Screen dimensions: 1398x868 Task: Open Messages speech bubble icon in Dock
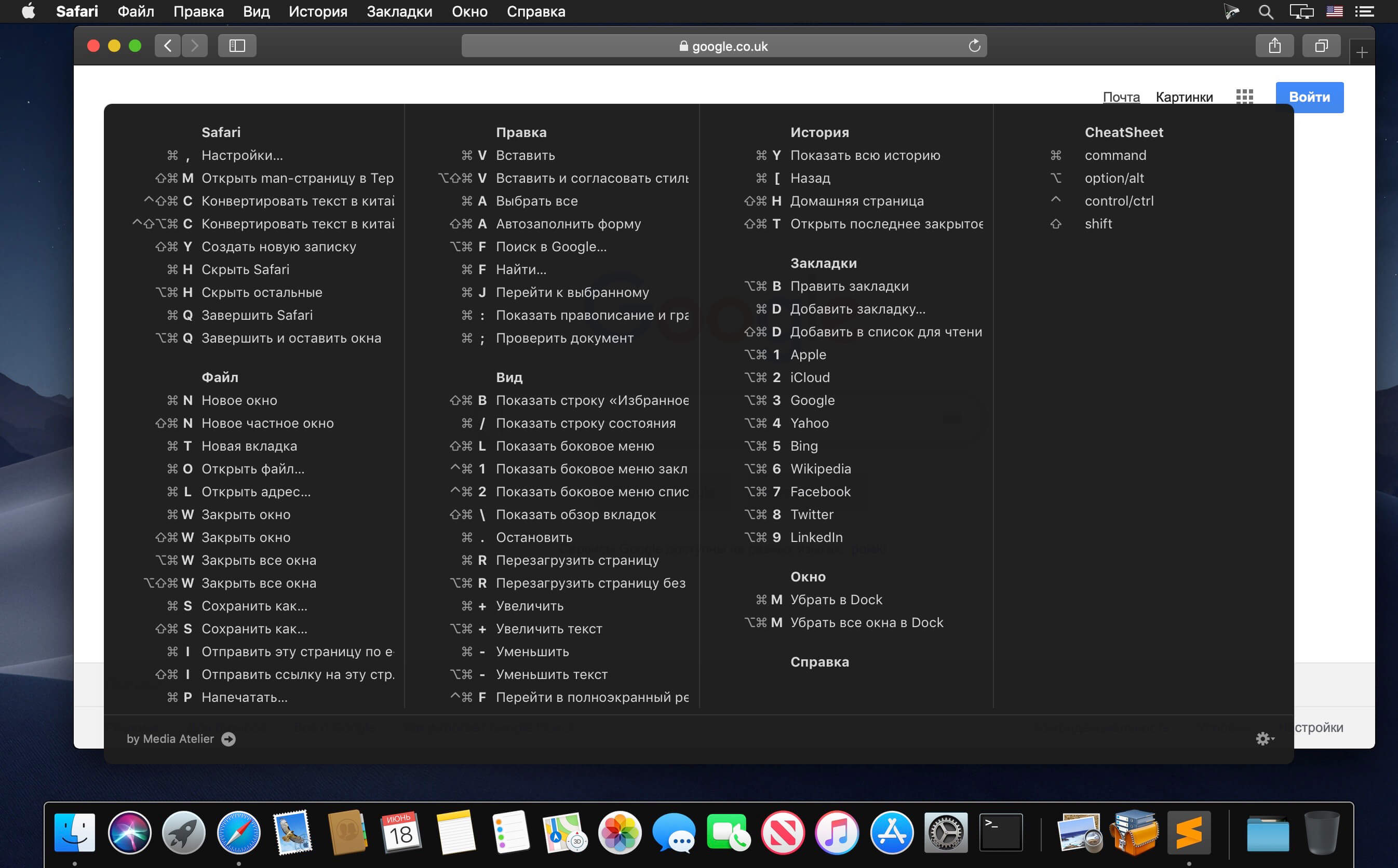tap(674, 832)
